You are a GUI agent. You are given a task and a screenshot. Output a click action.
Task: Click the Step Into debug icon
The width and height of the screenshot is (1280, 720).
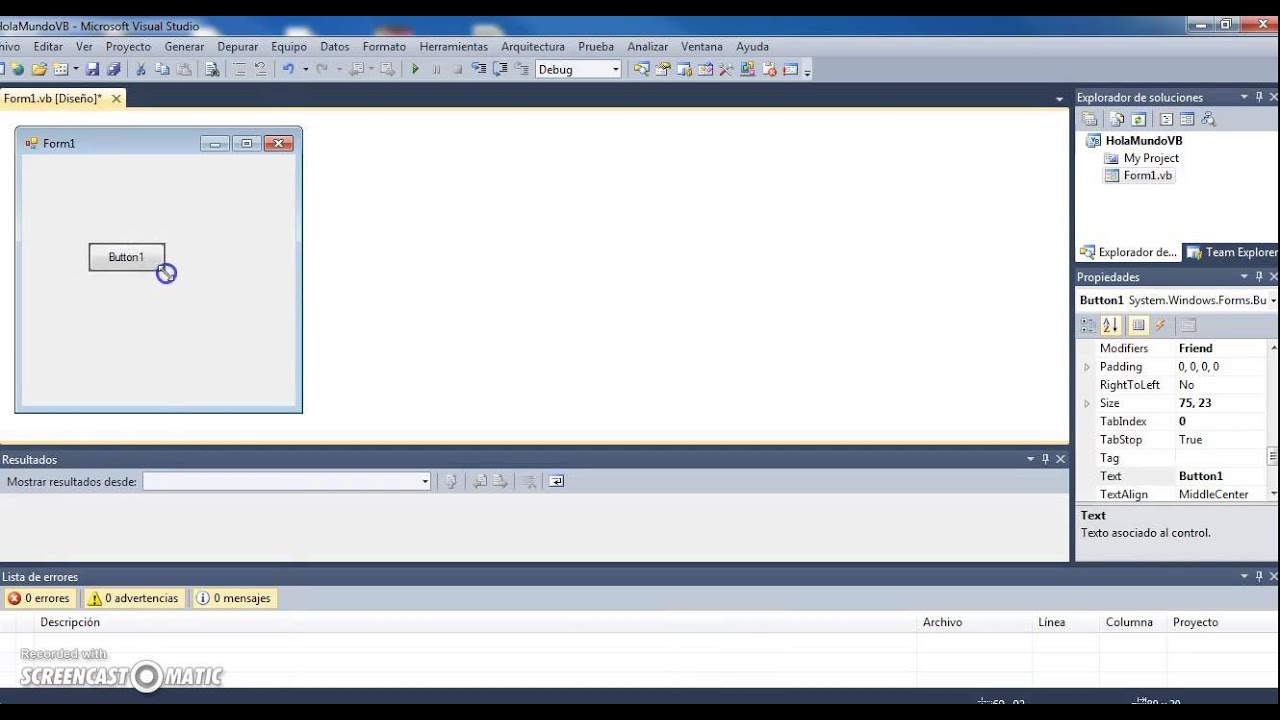coord(479,69)
